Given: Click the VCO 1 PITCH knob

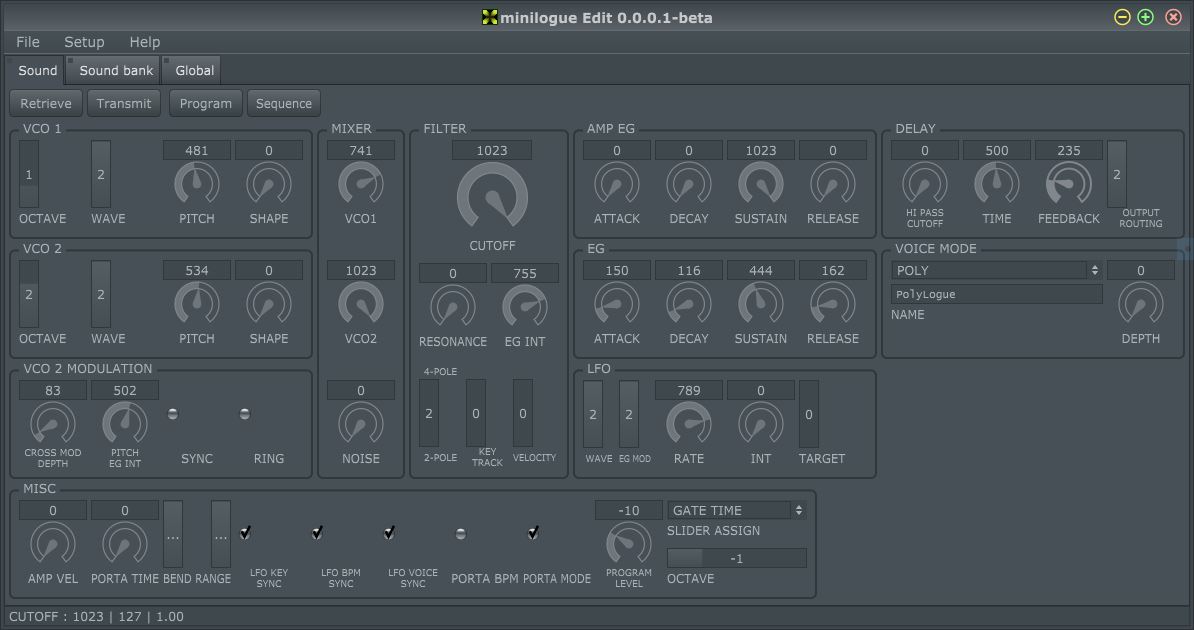Looking at the screenshot, I should [196, 184].
